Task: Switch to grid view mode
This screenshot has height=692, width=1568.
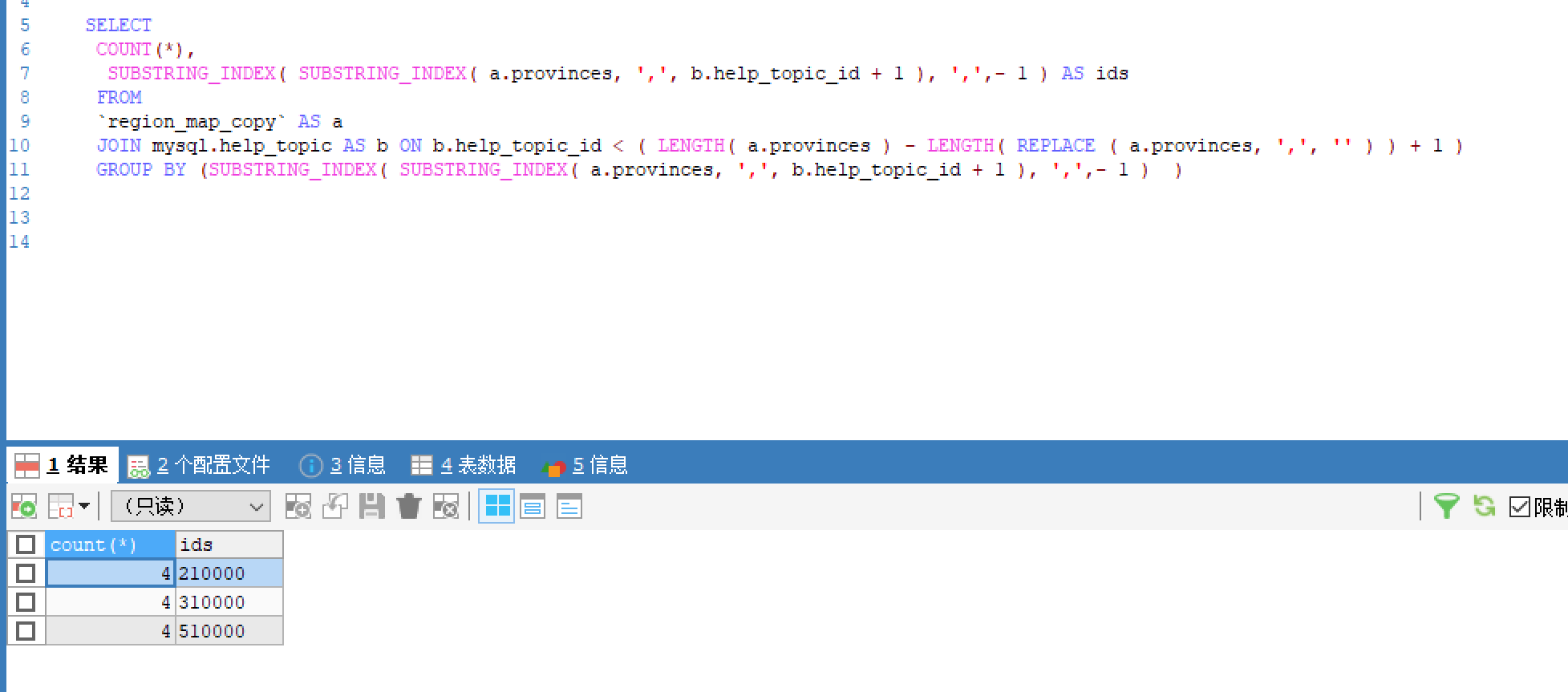Action: 497,507
